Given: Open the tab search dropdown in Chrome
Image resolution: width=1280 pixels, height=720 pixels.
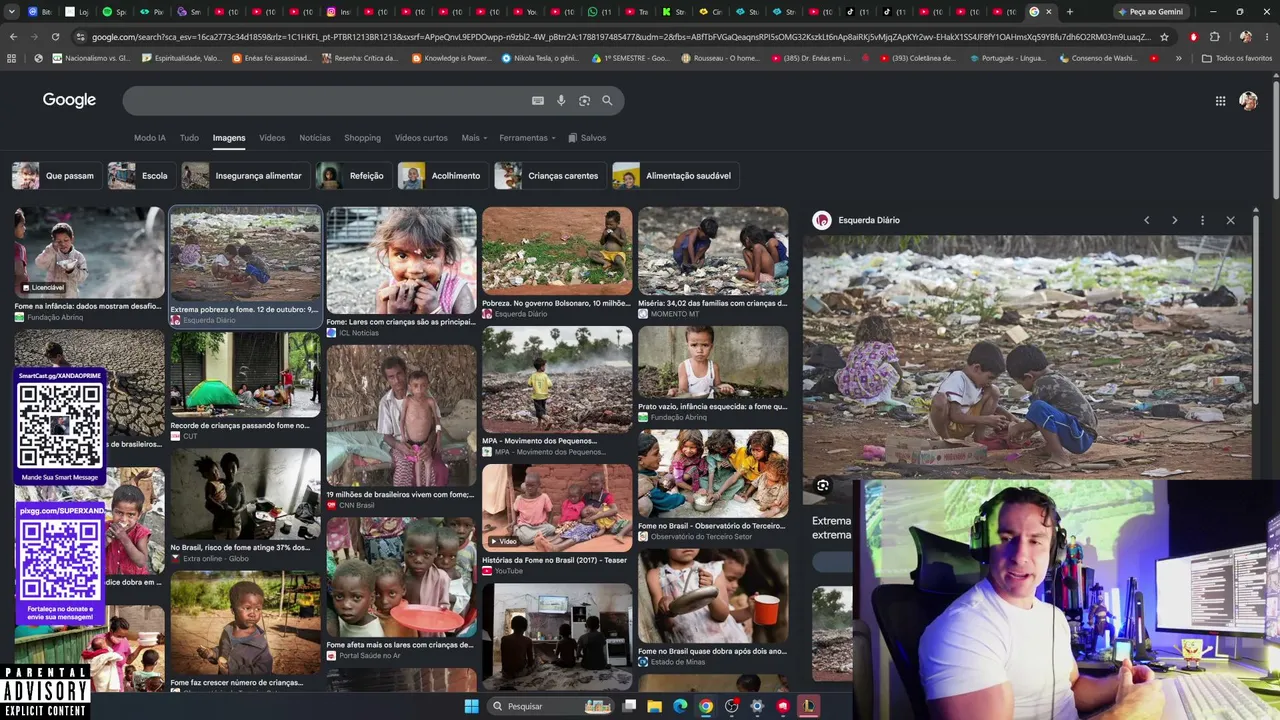Looking at the screenshot, I should pos(13,12).
